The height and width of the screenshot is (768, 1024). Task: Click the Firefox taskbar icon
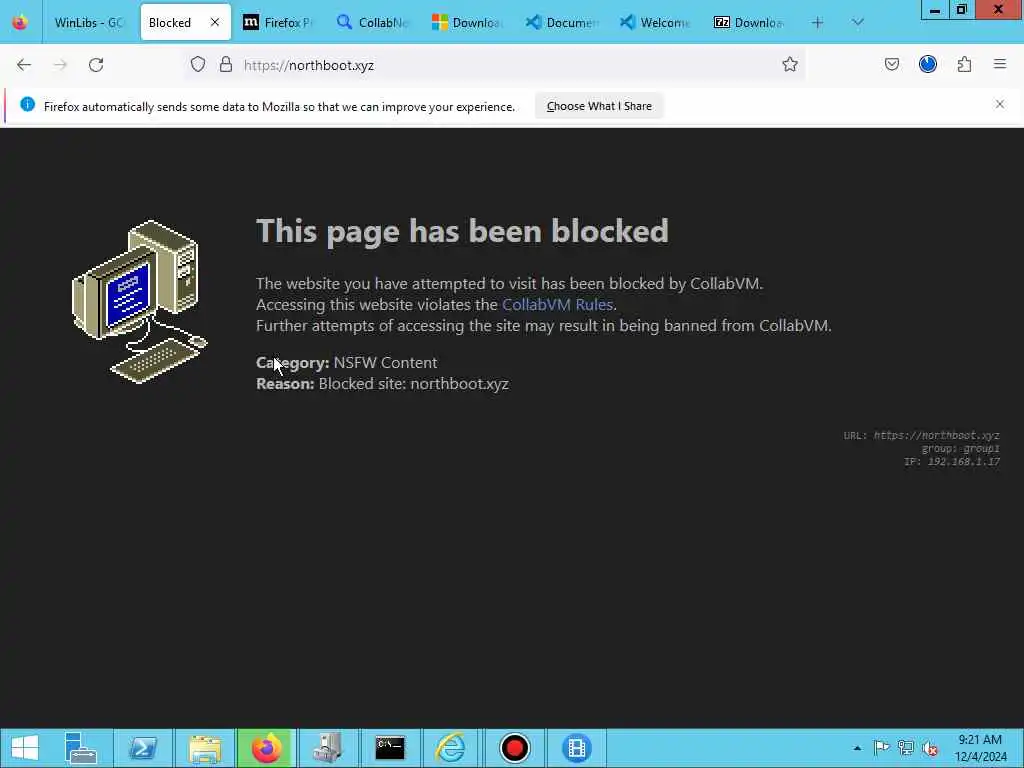click(266, 748)
